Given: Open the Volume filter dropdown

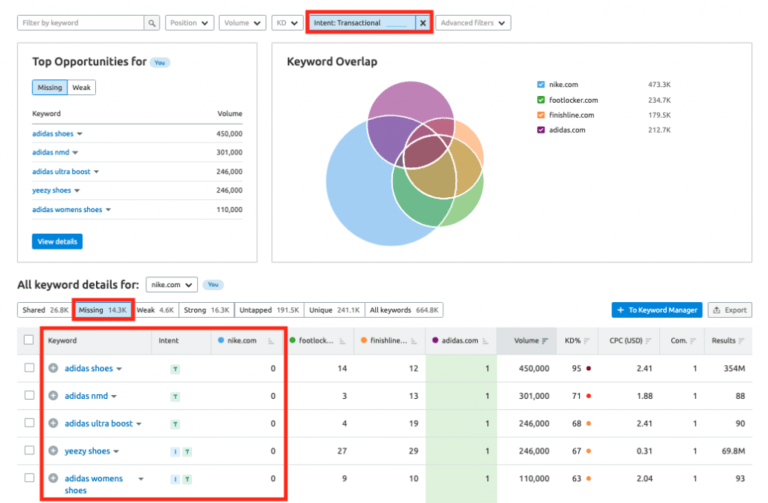Looking at the screenshot, I should (x=242, y=23).
